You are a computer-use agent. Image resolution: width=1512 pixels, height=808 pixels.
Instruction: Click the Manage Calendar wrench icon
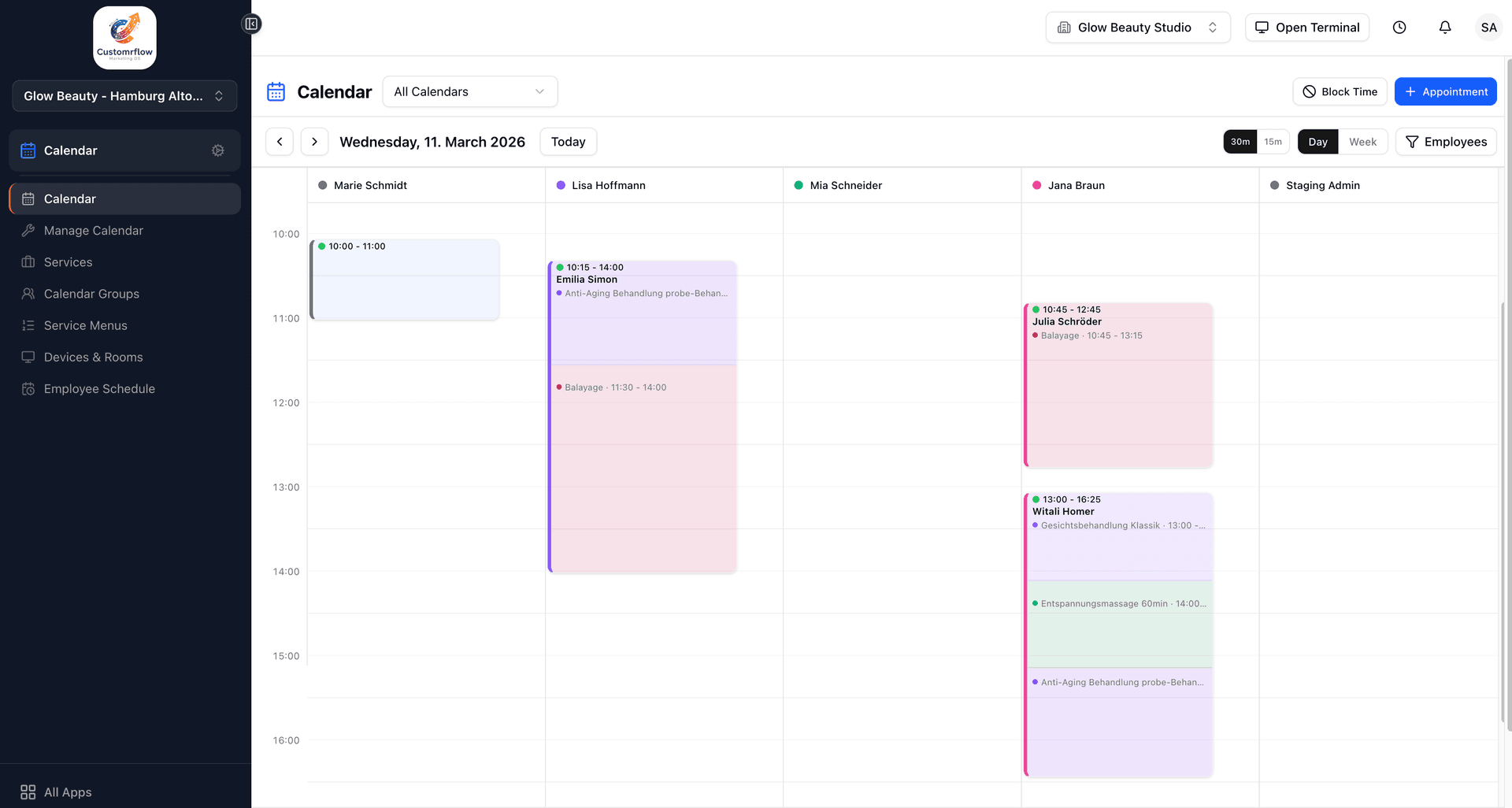28,231
